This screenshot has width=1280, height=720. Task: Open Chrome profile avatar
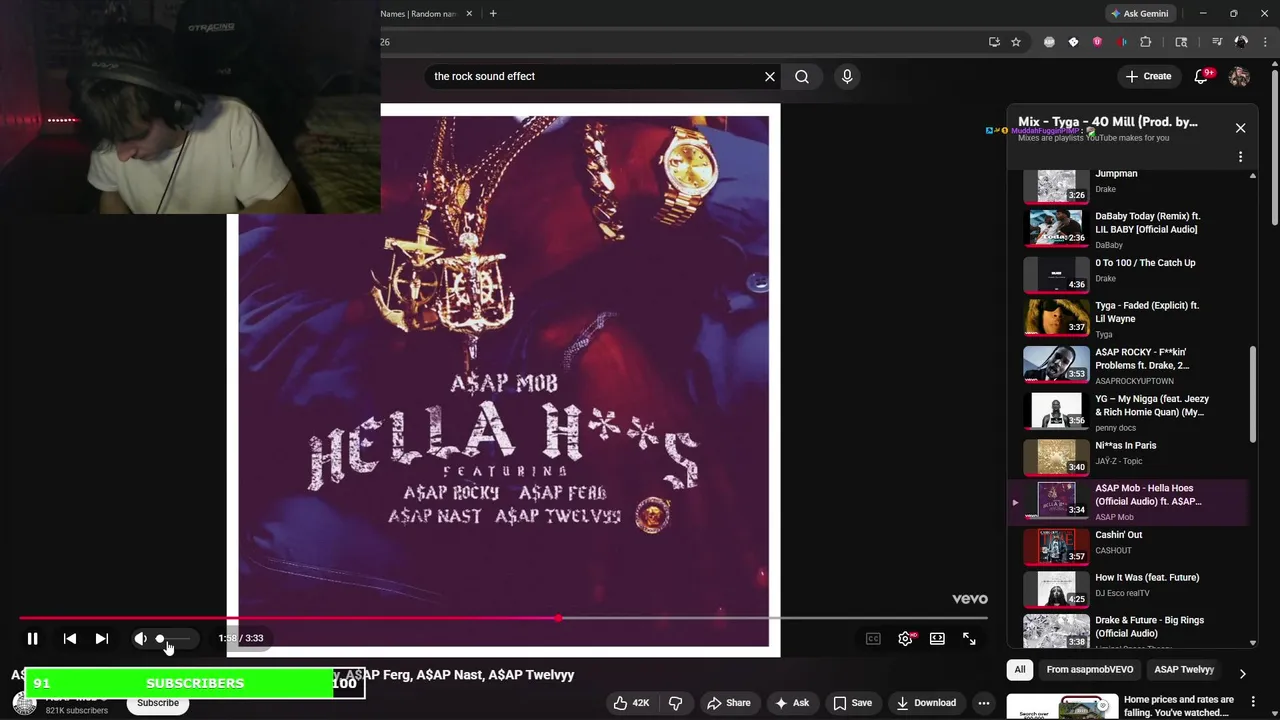click(x=1241, y=42)
